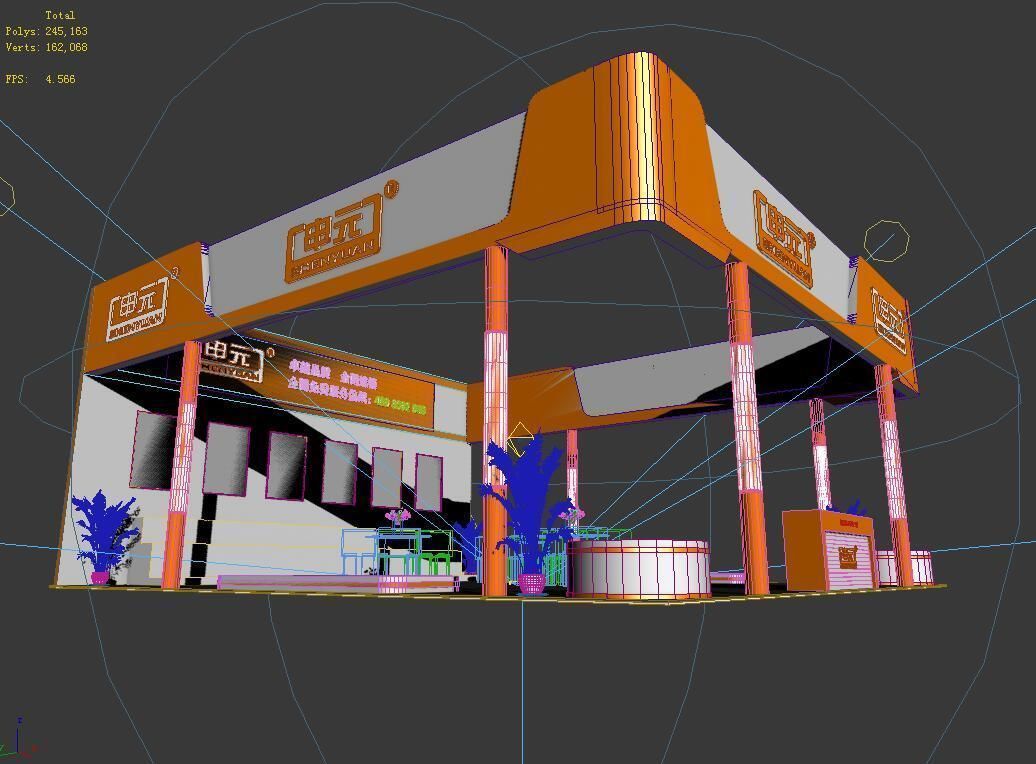Select the yellow diamond helper gizmo above the center plant
1036x764 pixels.
click(x=521, y=438)
